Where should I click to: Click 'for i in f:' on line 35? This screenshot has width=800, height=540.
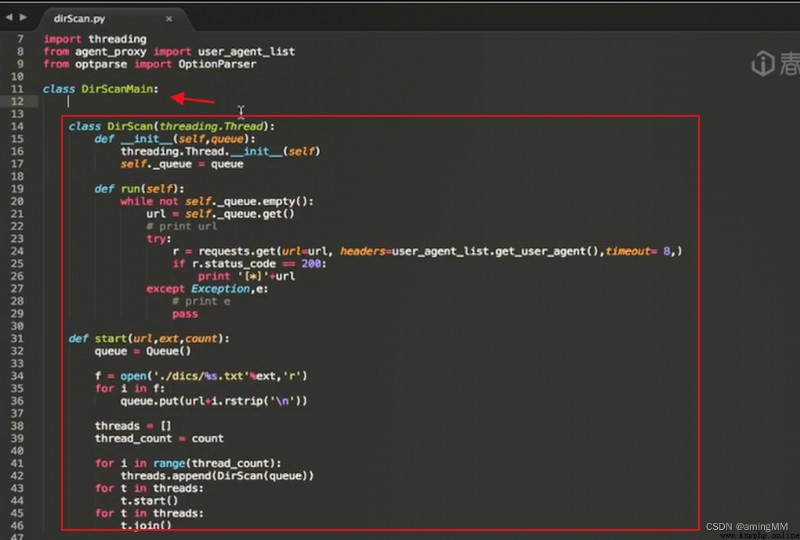[130, 388]
